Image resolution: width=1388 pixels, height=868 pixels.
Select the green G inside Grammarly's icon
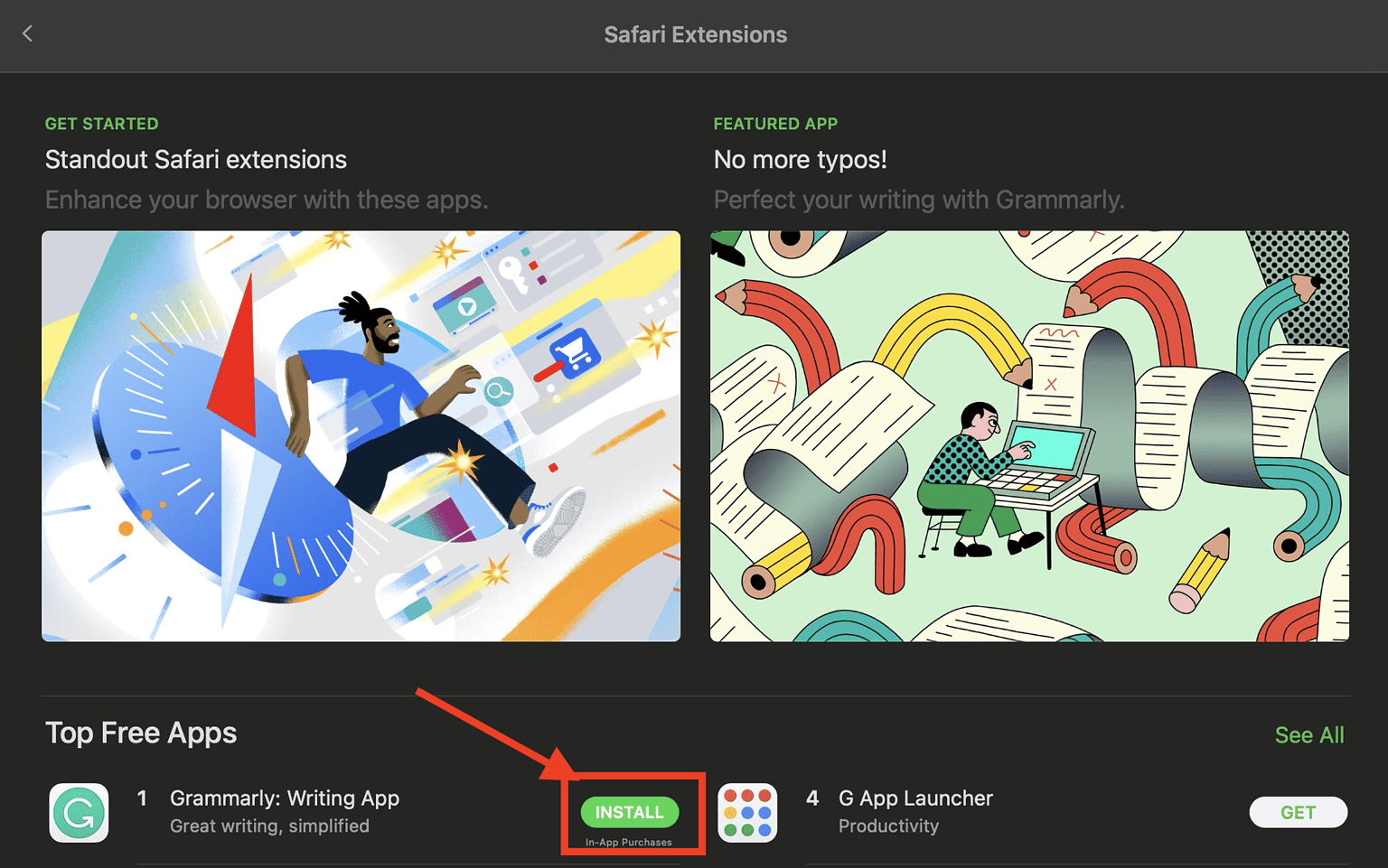coord(79,812)
